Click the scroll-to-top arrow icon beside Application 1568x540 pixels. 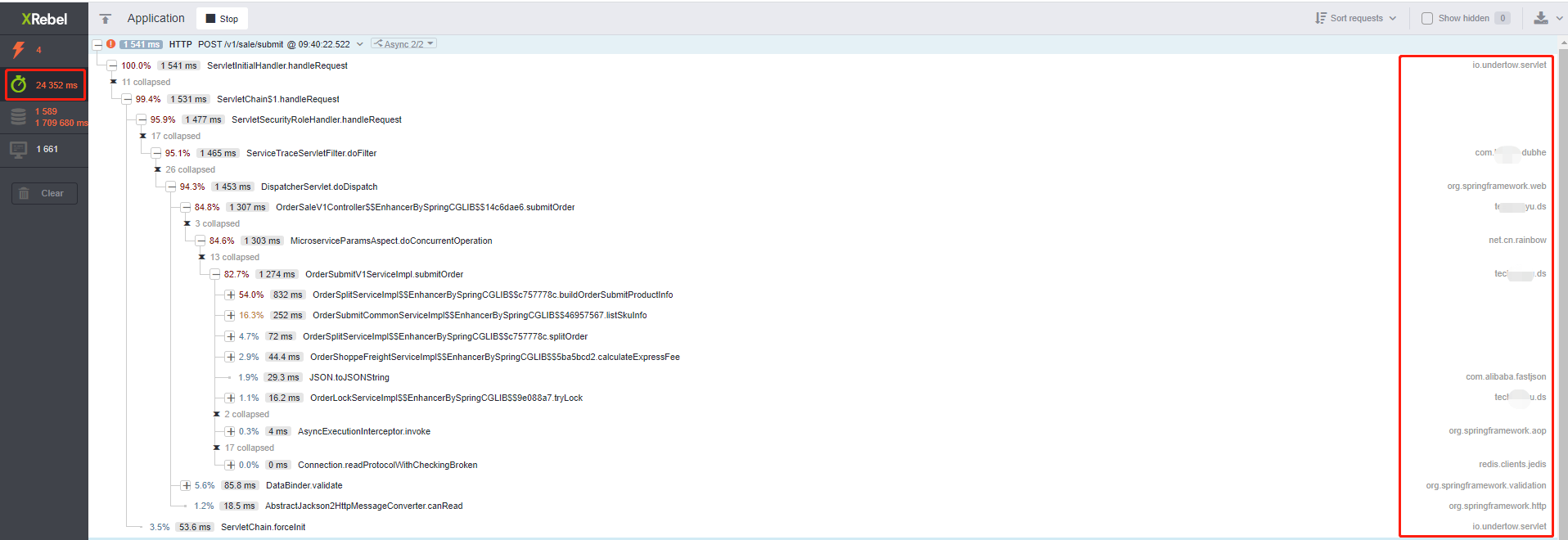pyautogui.click(x=105, y=19)
